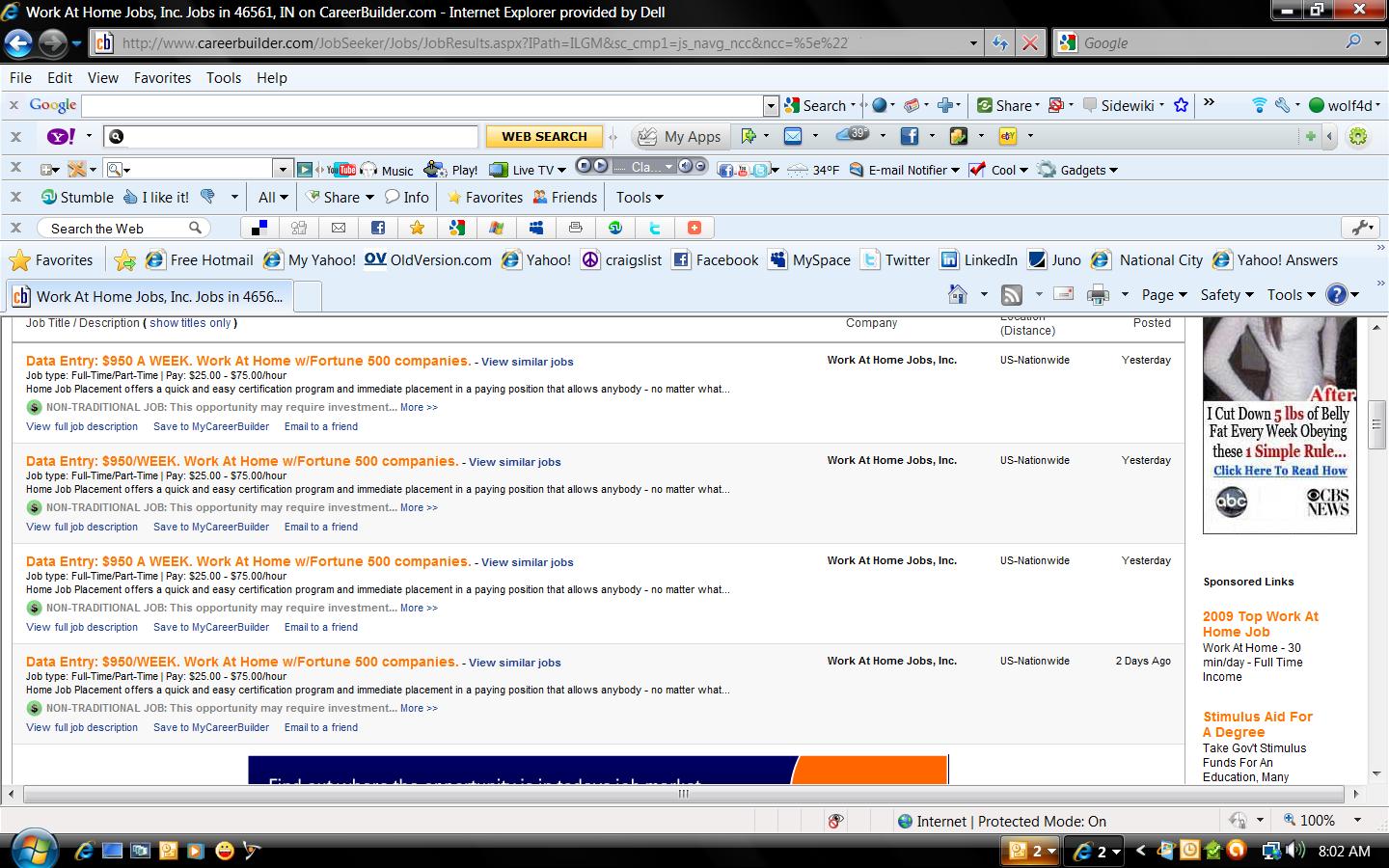This screenshot has width=1389, height=868.
Task: Click the I like it! thumbs-up
Action: coord(156,197)
